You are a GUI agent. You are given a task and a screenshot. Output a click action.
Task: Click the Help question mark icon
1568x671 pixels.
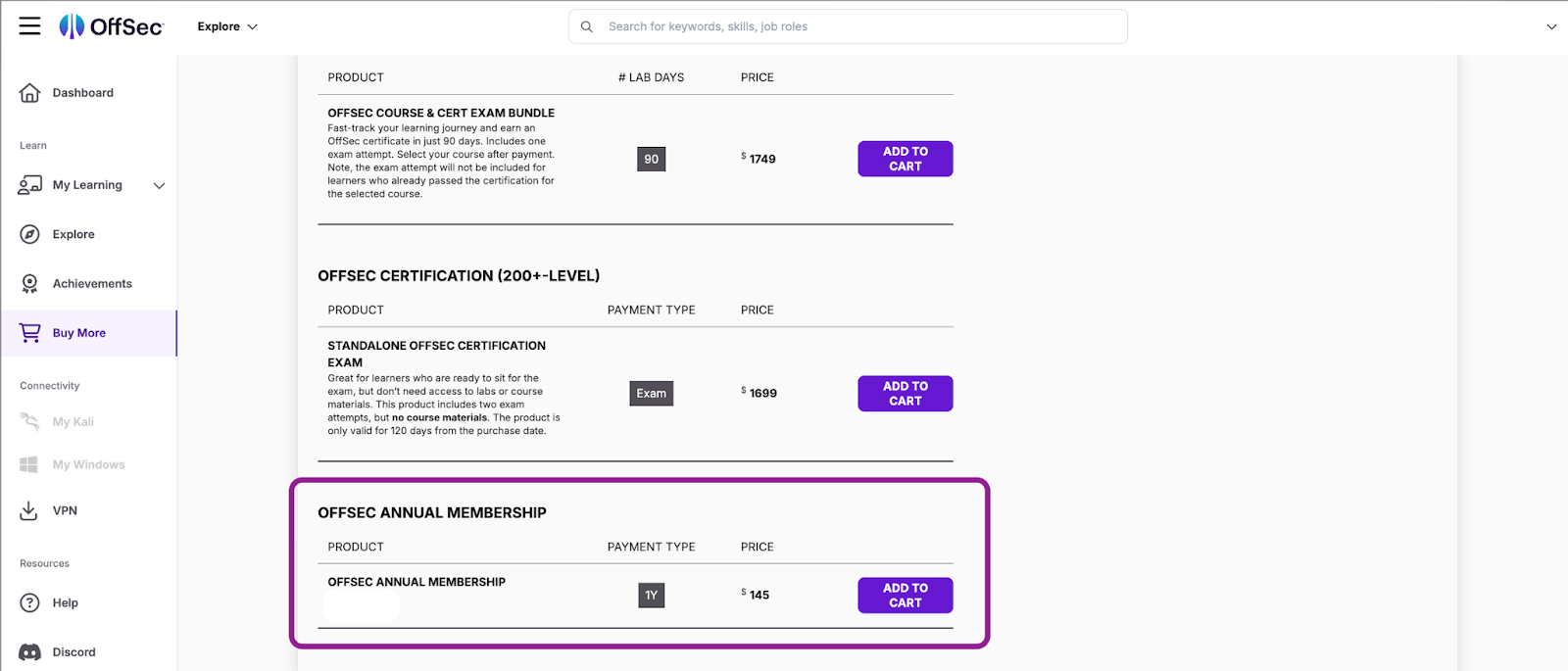[x=29, y=603]
